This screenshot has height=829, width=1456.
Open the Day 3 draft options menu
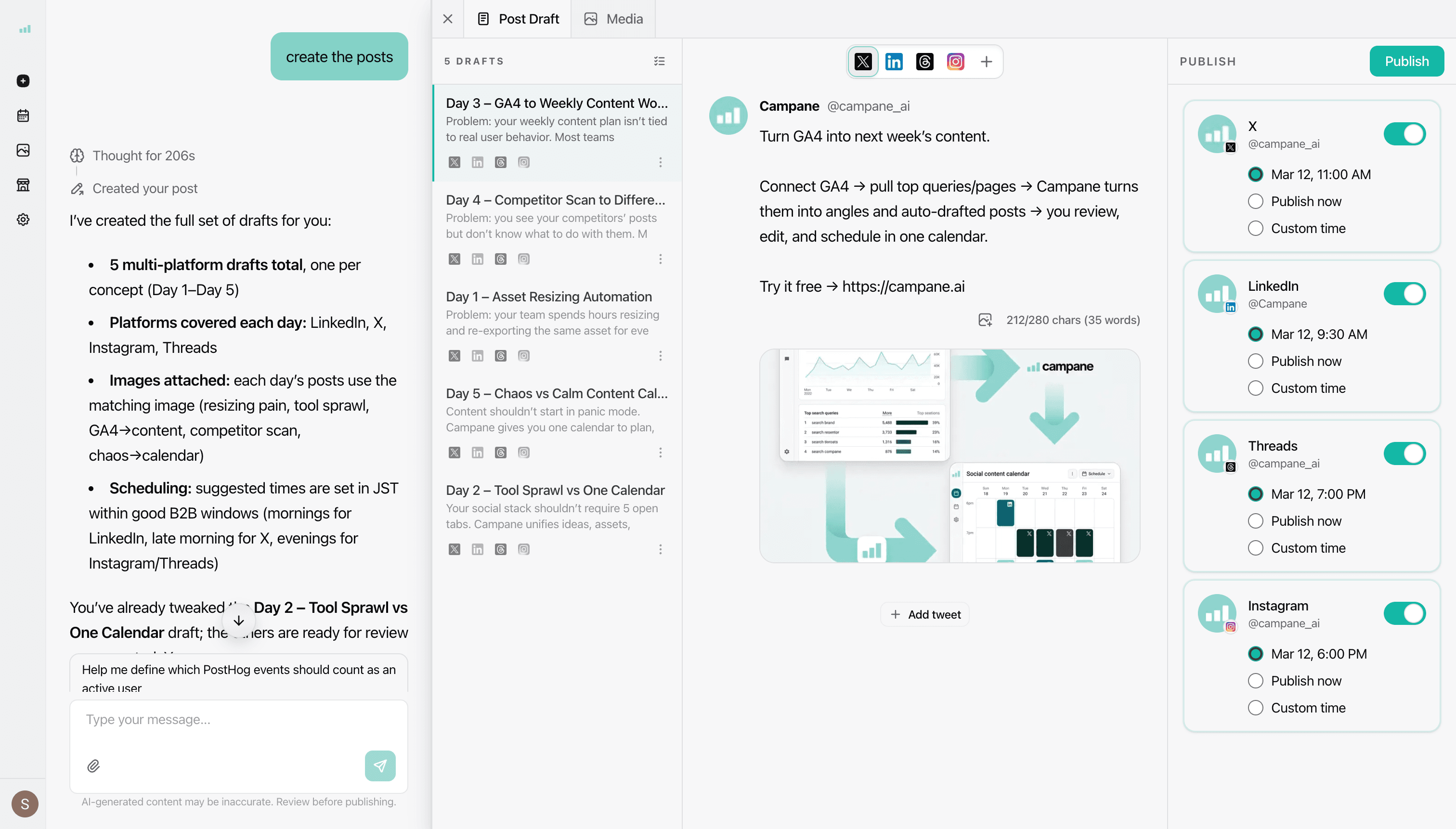tap(660, 162)
